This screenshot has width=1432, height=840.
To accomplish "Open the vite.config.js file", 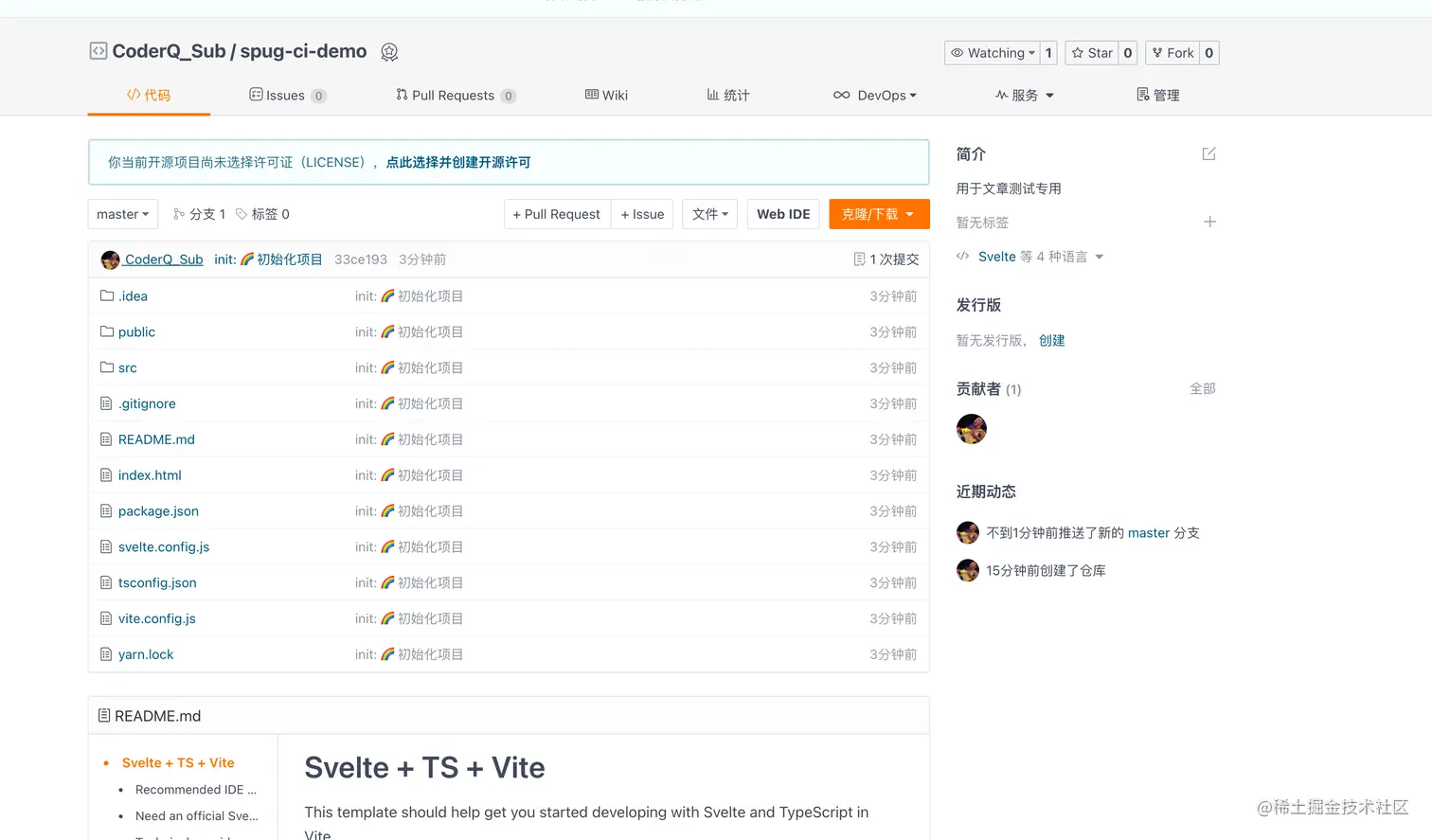I will (x=157, y=618).
